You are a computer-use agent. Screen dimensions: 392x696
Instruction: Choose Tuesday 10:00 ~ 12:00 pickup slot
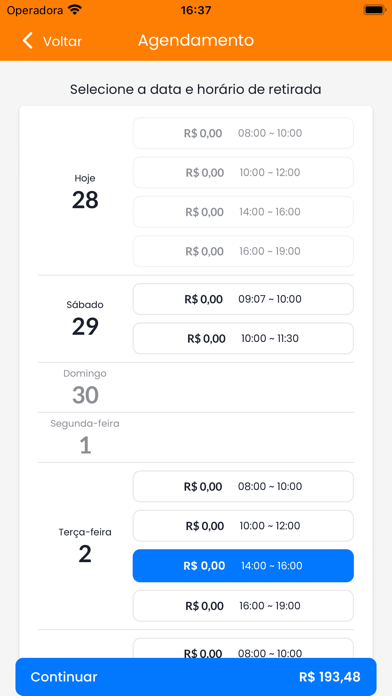click(243, 526)
